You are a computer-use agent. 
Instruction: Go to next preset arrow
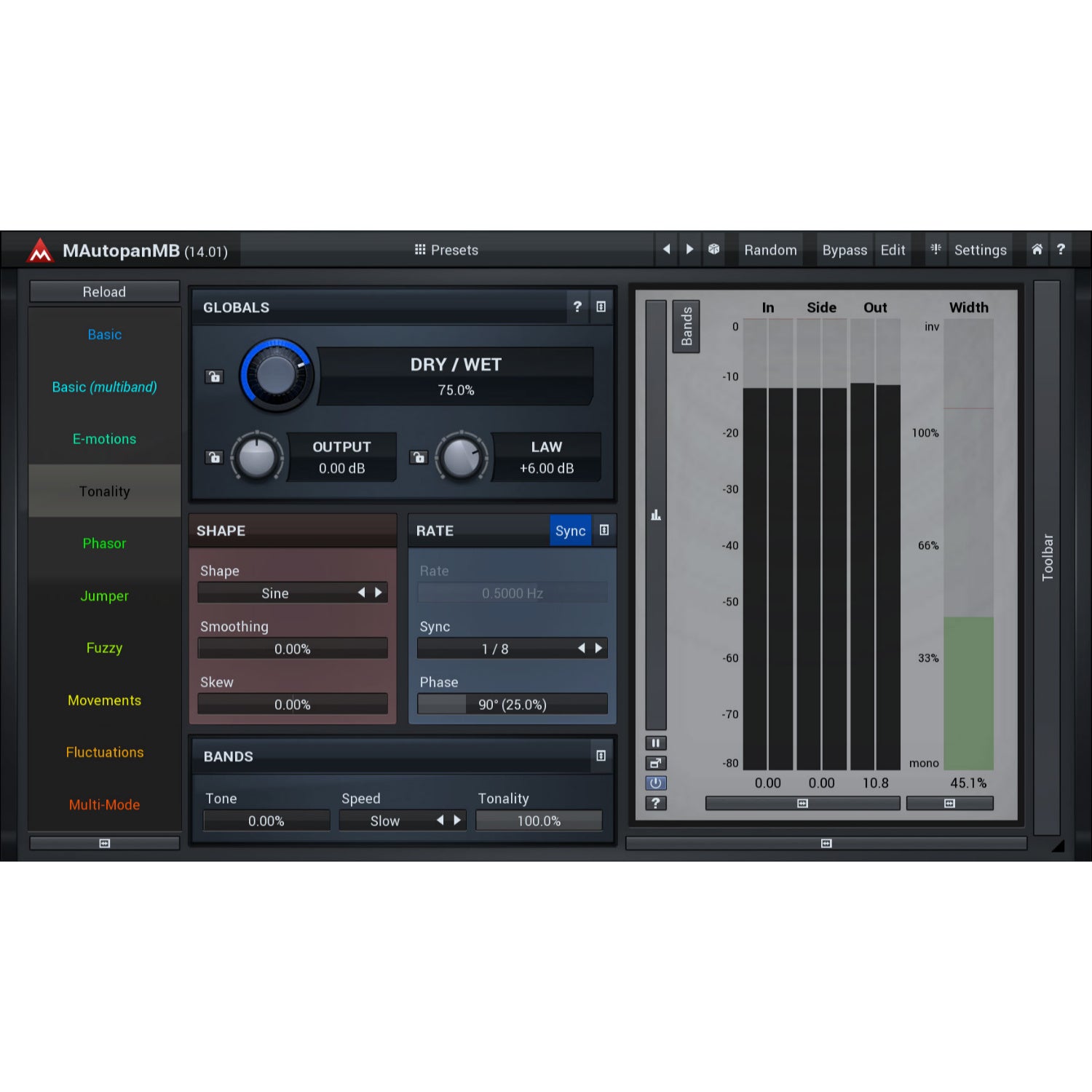tap(689, 250)
